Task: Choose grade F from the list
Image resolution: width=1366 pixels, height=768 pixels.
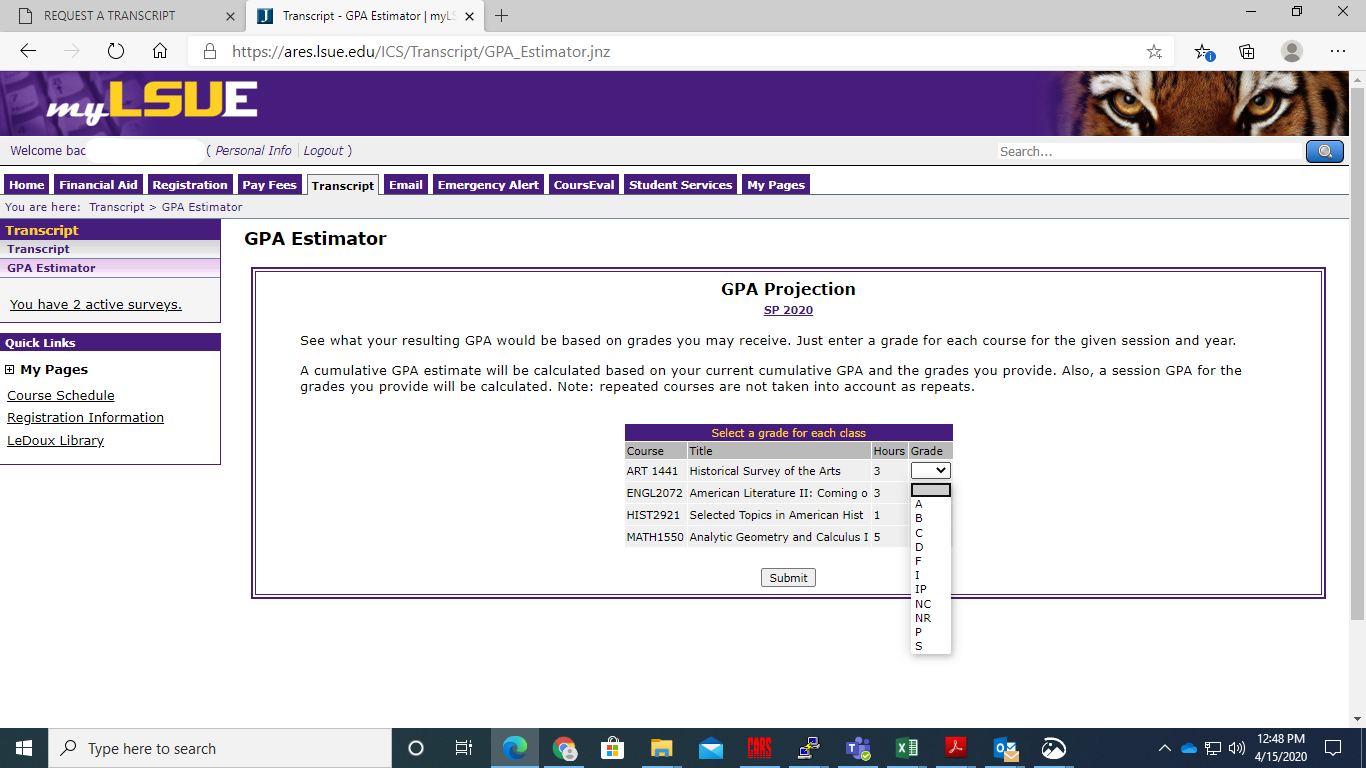Action: 930,561
